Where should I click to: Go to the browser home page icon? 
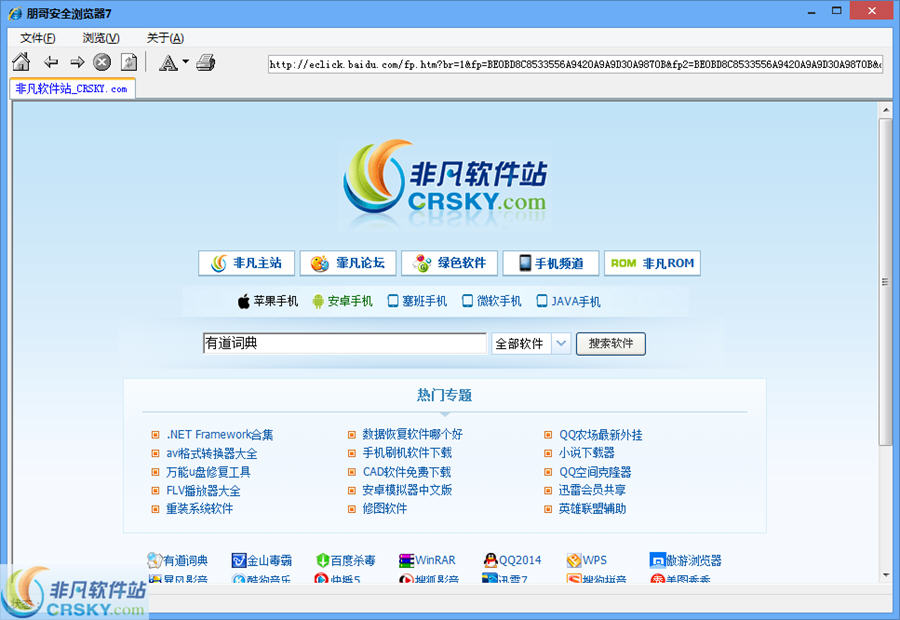click(x=21, y=62)
